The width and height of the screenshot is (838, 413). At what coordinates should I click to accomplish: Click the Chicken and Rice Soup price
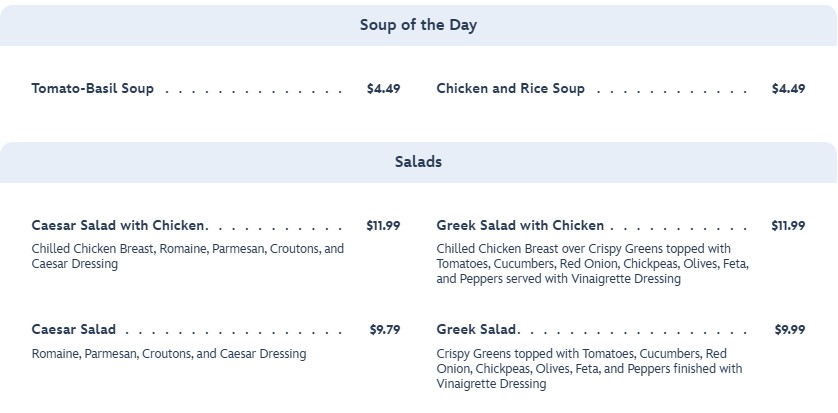point(788,89)
